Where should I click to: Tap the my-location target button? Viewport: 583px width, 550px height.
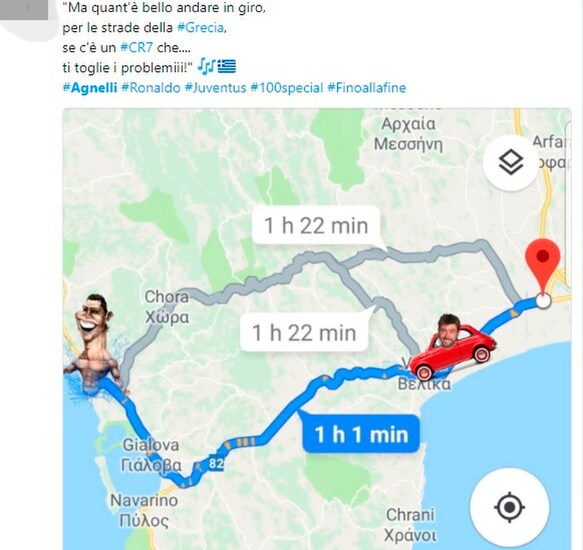pos(509,507)
